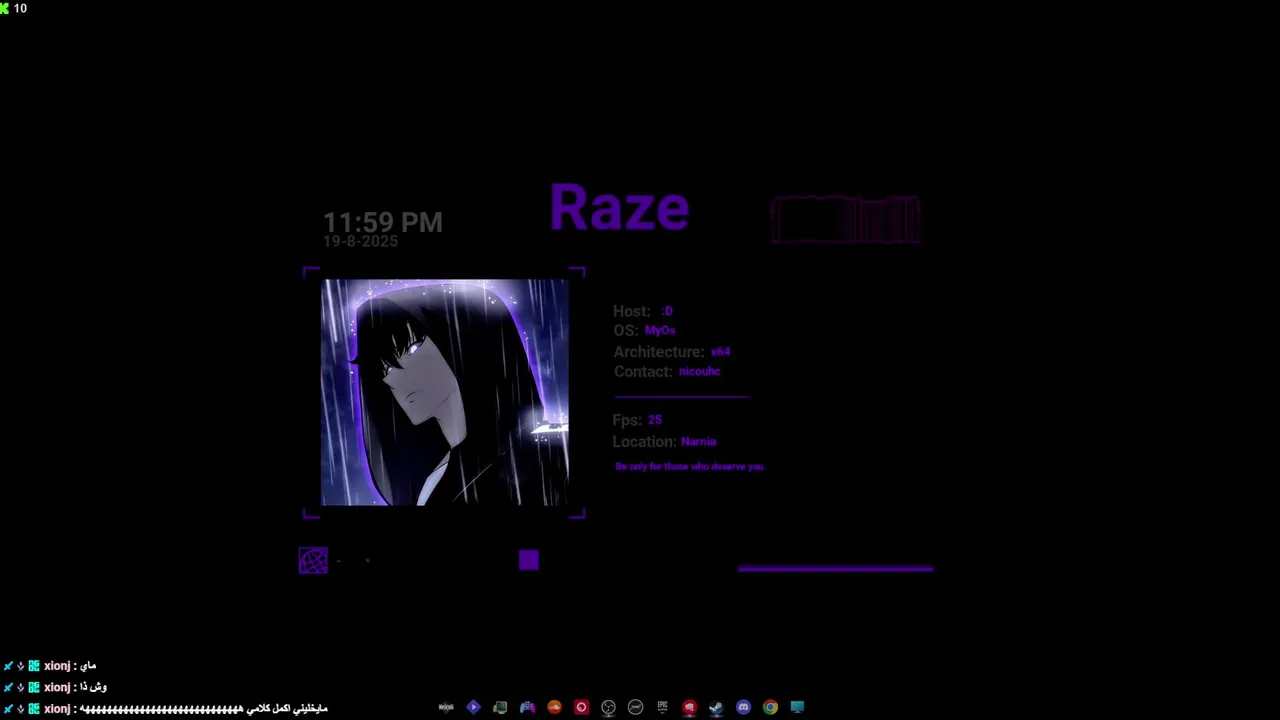This screenshot has width=1280, height=720.
Task: Click the Raze title text
Action: point(620,208)
